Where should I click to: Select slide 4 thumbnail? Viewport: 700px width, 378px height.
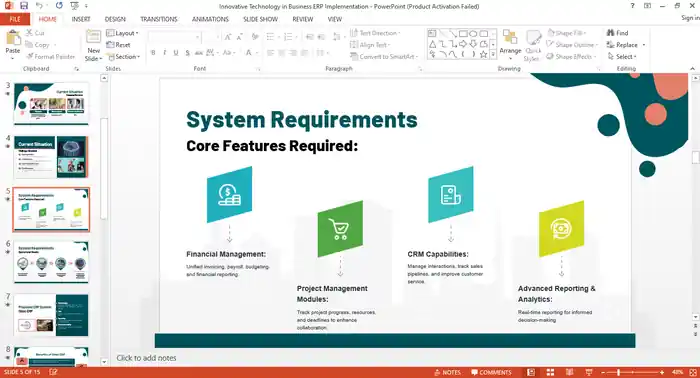pyautogui.click(x=51, y=157)
